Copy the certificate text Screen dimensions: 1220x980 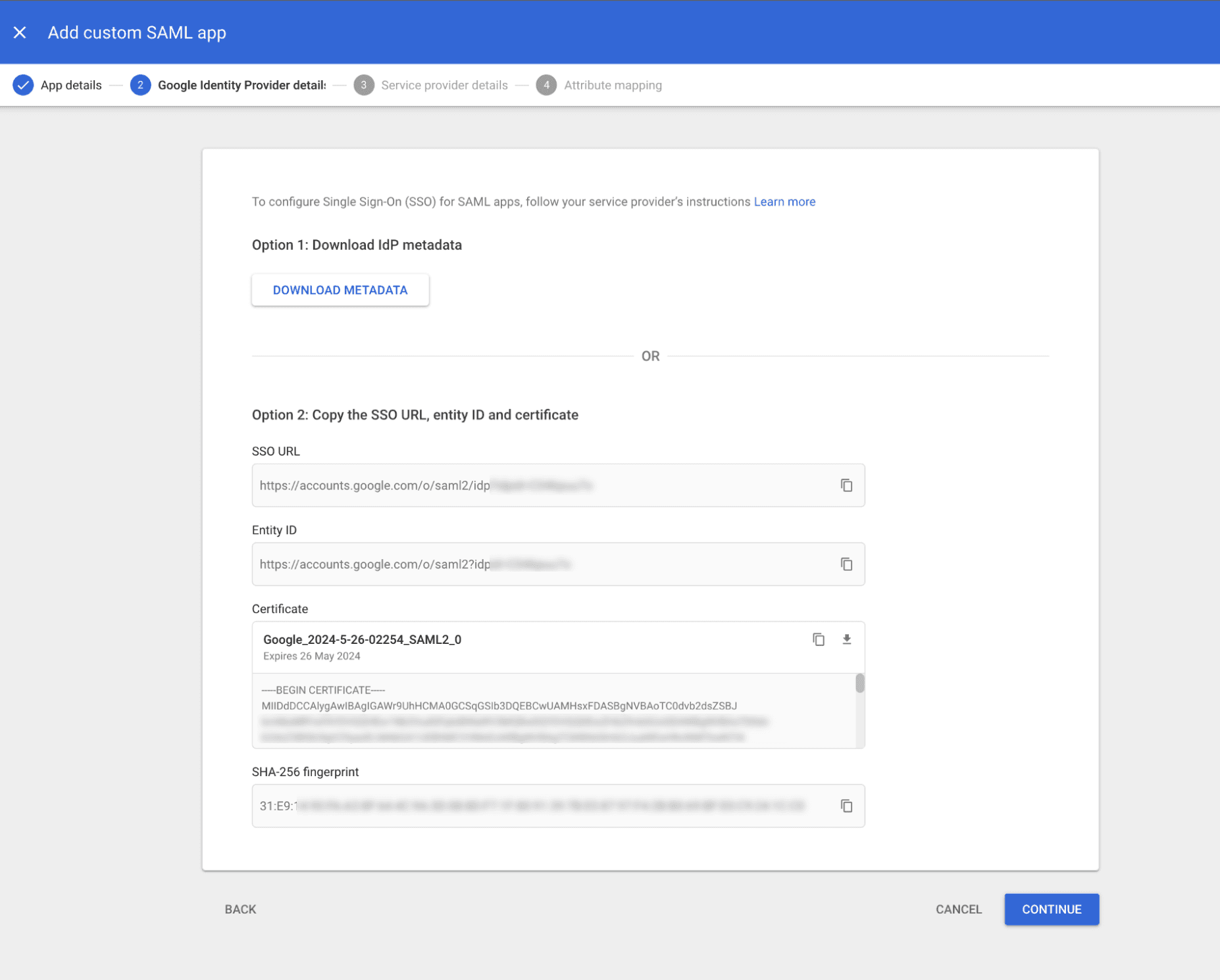pos(818,639)
